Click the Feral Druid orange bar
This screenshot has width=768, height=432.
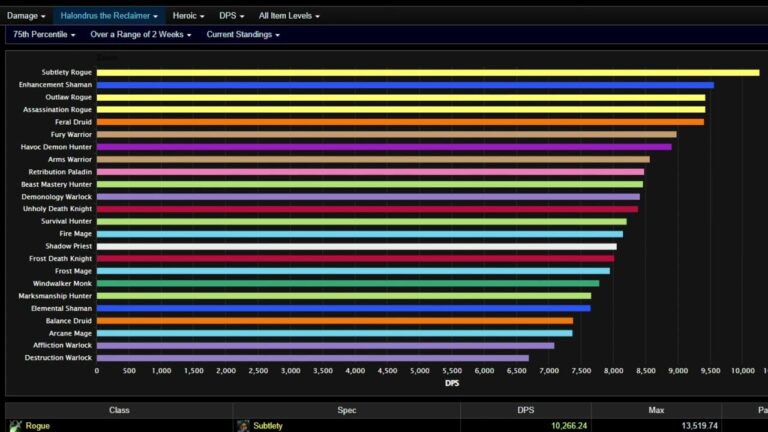tap(400, 122)
